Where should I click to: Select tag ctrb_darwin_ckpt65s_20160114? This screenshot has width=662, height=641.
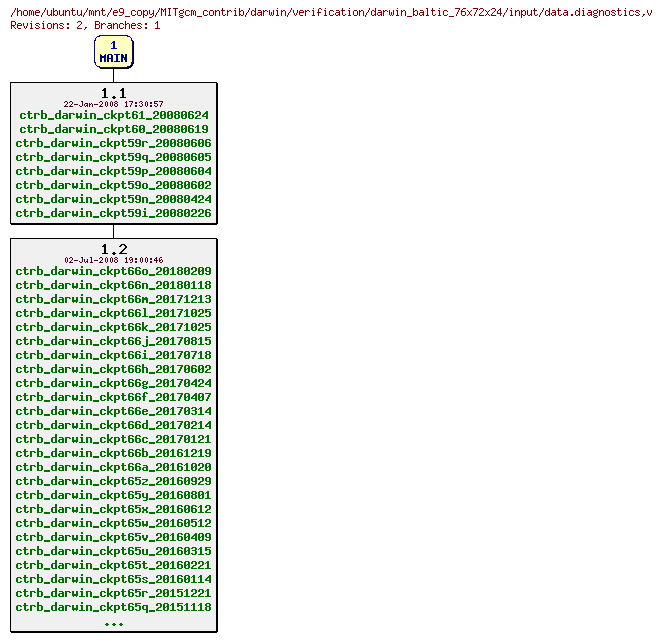pyautogui.click(x=114, y=578)
